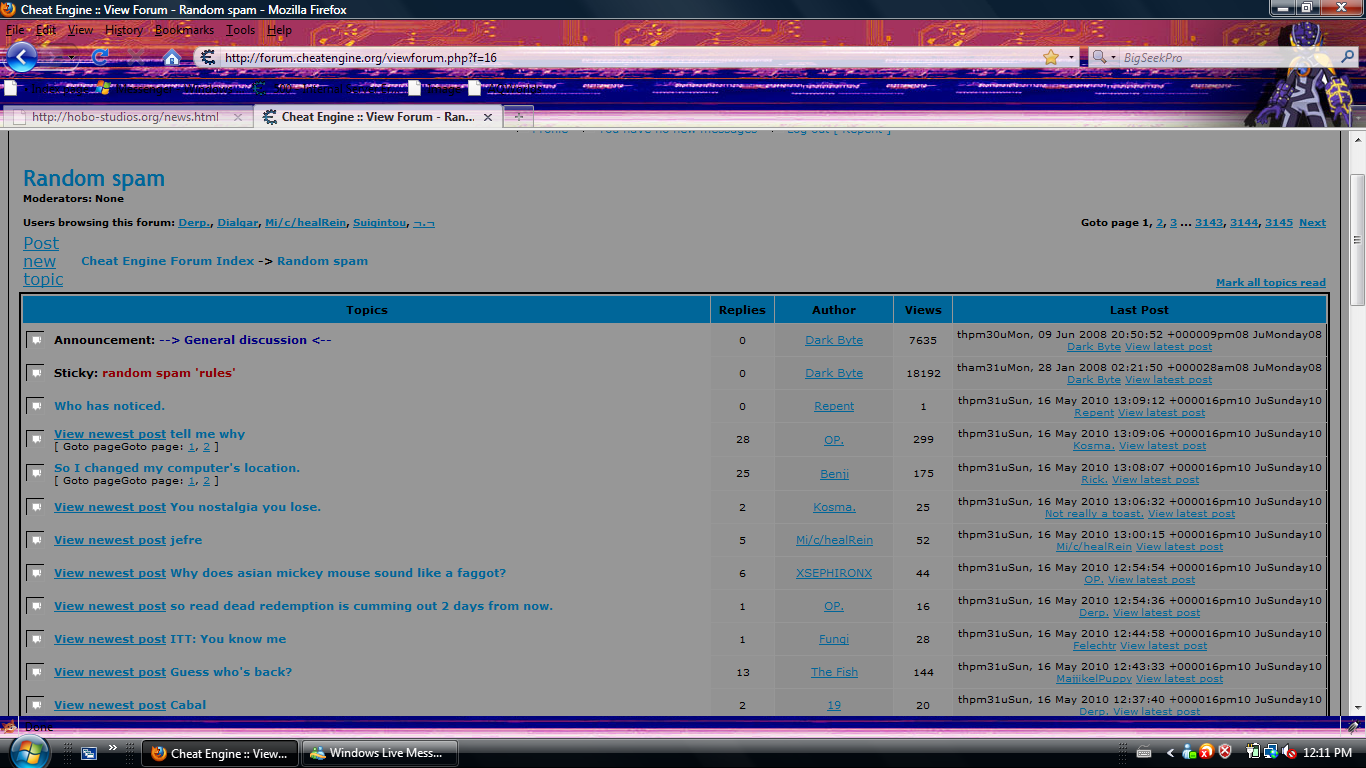Click 'View latest post' for 'Who has noticed.'
Screen dimensions: 1366x768
1161,413
